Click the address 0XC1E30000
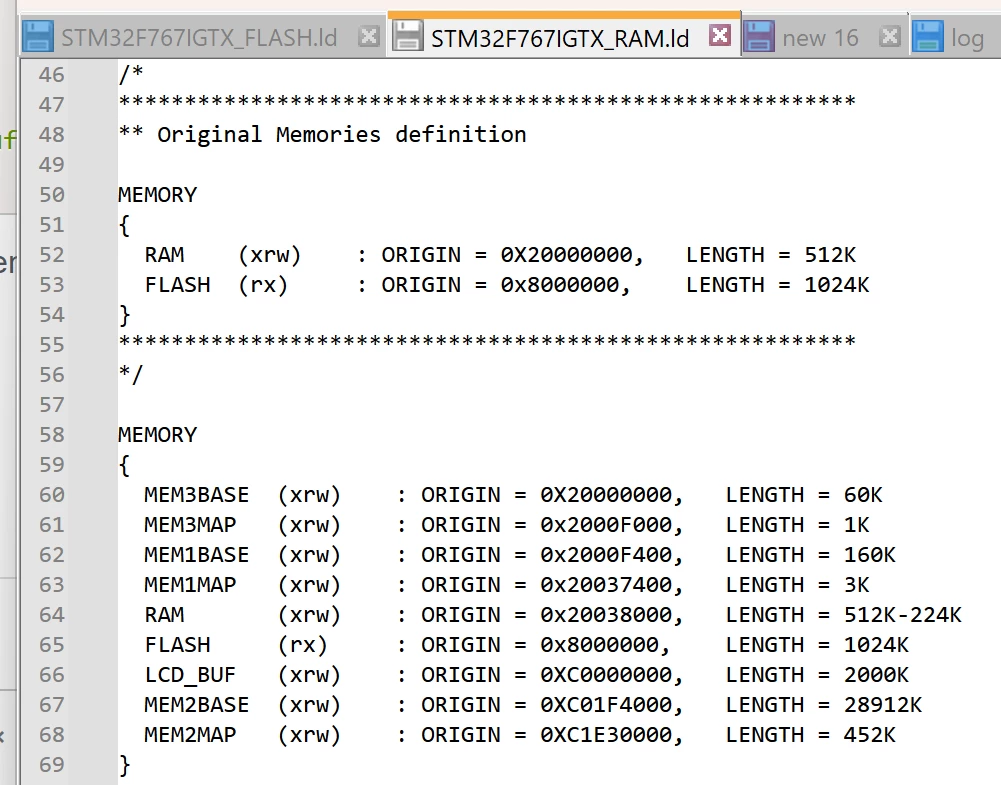 point(606,735)
